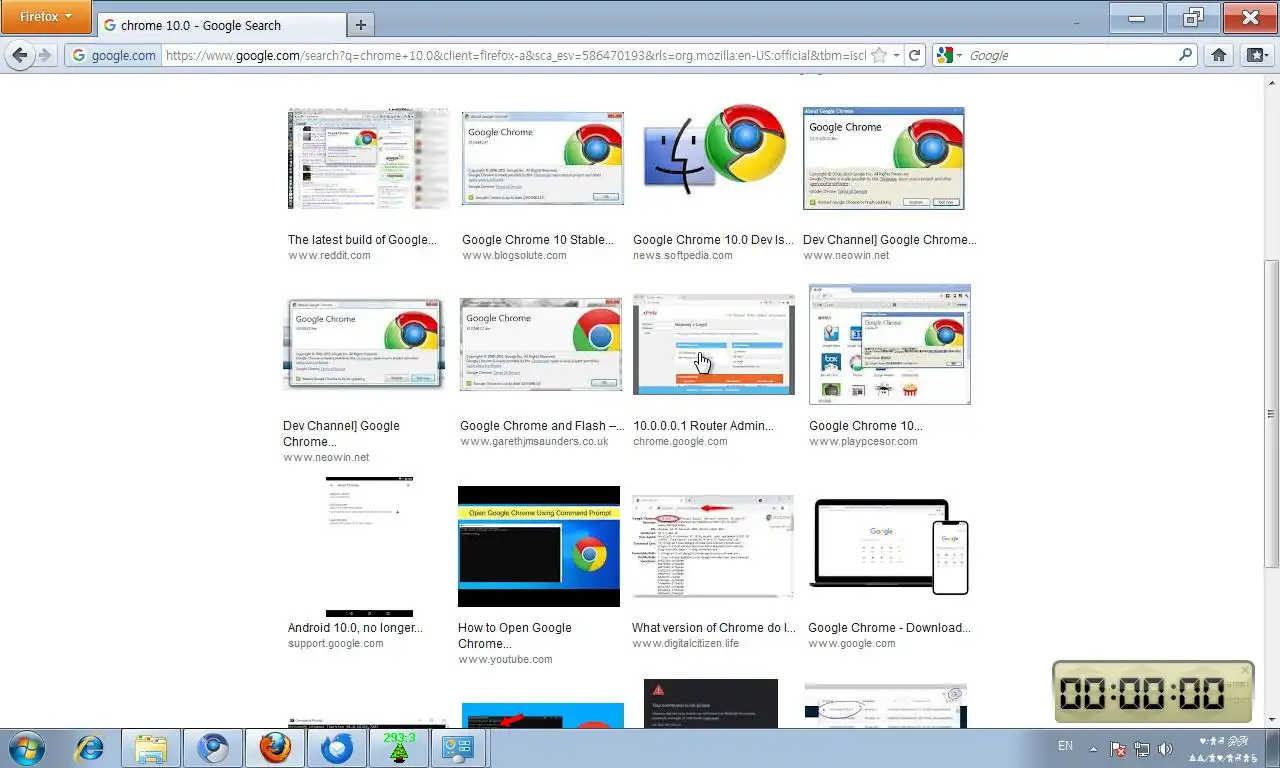Click the www.reddit.com source text
1280x768 pixels.
point(329,255)
